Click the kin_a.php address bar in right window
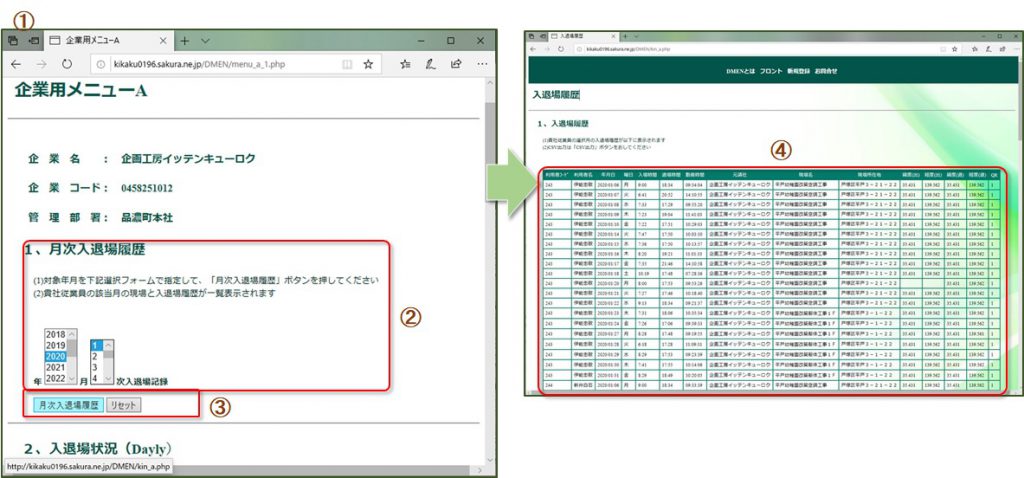This screenshot has height=478, width=1024. coord(768,49)
